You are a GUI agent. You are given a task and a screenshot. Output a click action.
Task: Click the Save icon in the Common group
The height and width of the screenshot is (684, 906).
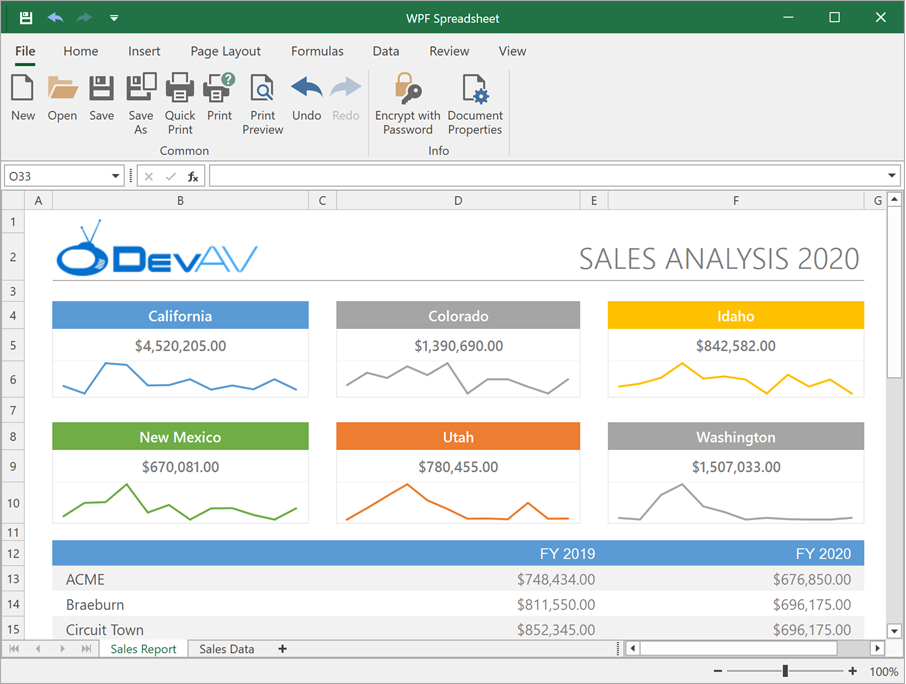click(101, 95)
